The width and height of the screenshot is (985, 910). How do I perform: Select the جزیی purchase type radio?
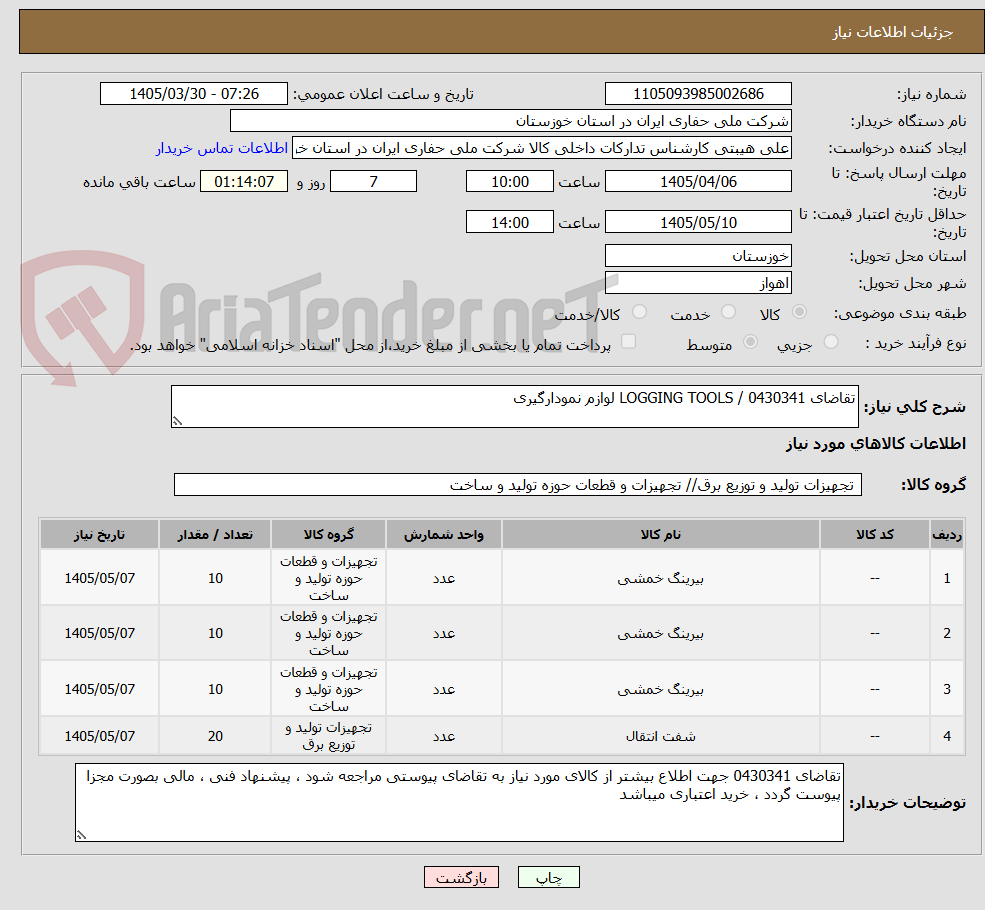coord(831,342)
